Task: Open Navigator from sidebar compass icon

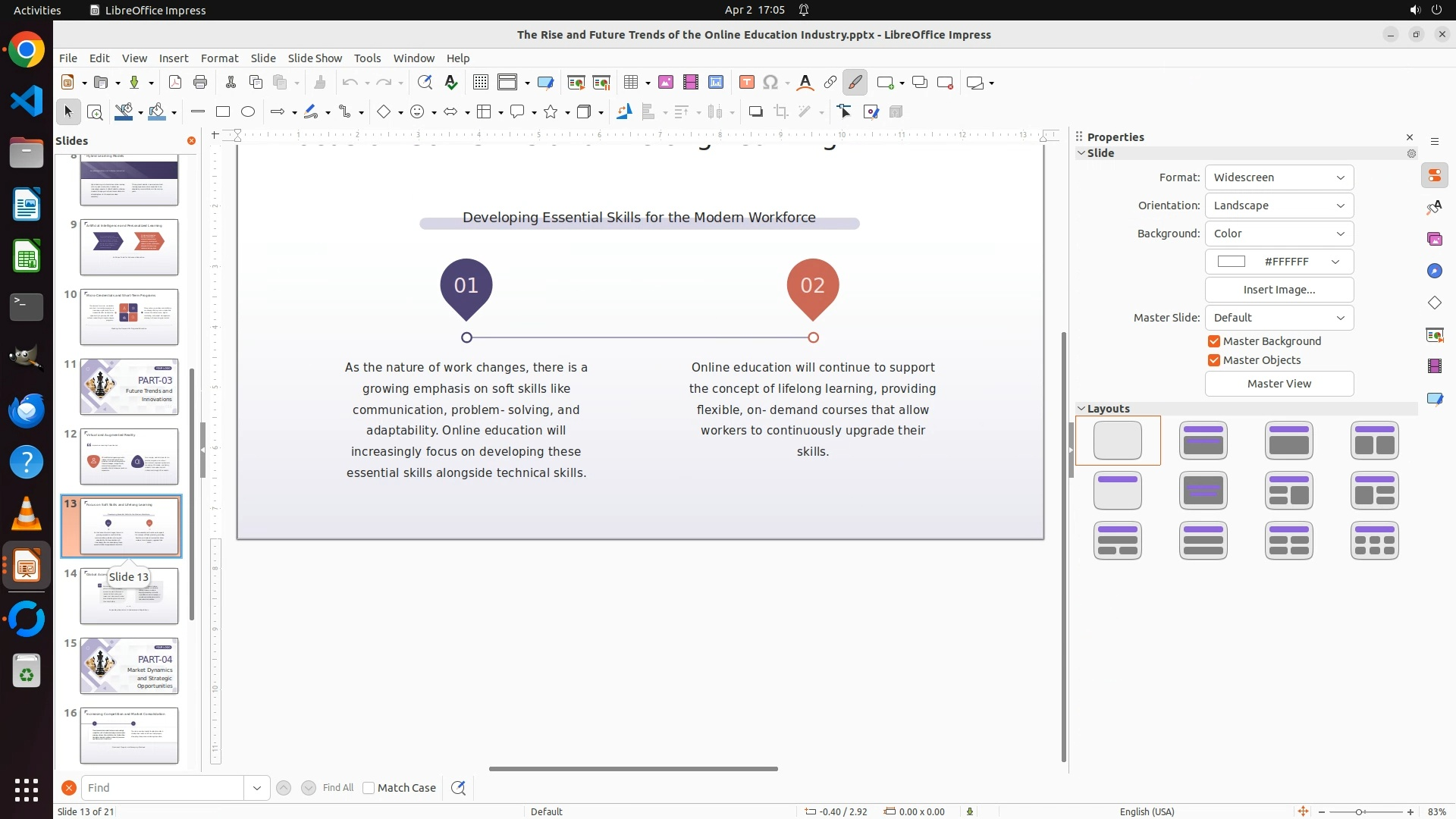Action: tap(1434, 271)
